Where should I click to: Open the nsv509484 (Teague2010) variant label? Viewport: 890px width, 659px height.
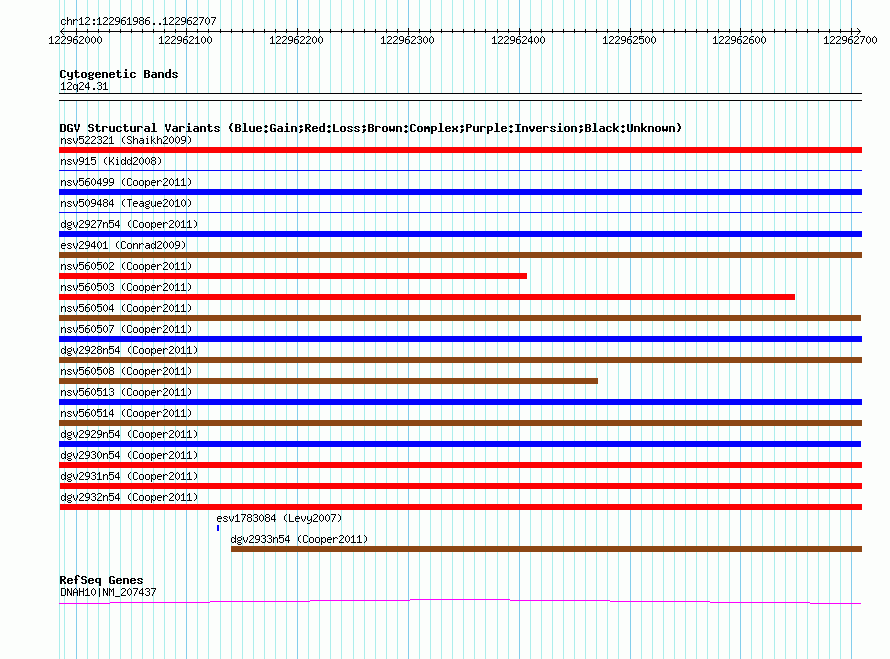[x=126, y=203]
